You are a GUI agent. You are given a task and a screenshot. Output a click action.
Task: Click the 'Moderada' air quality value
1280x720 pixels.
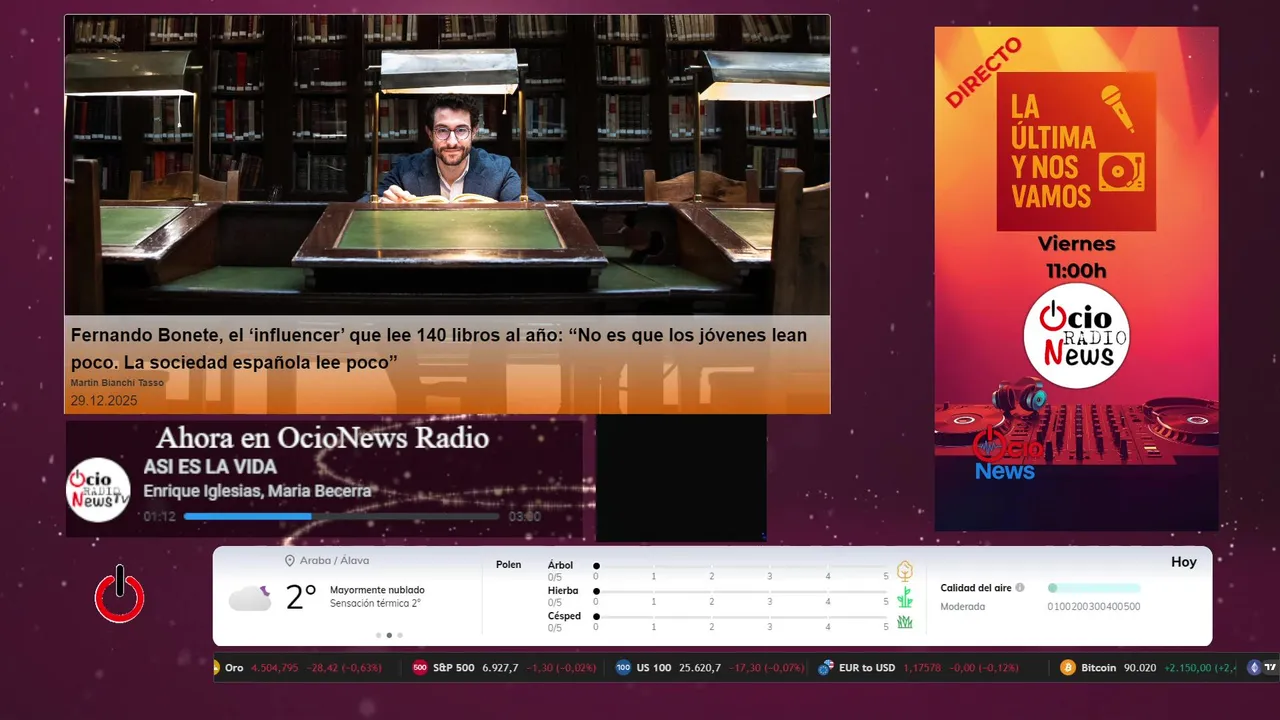coord(962,606)
